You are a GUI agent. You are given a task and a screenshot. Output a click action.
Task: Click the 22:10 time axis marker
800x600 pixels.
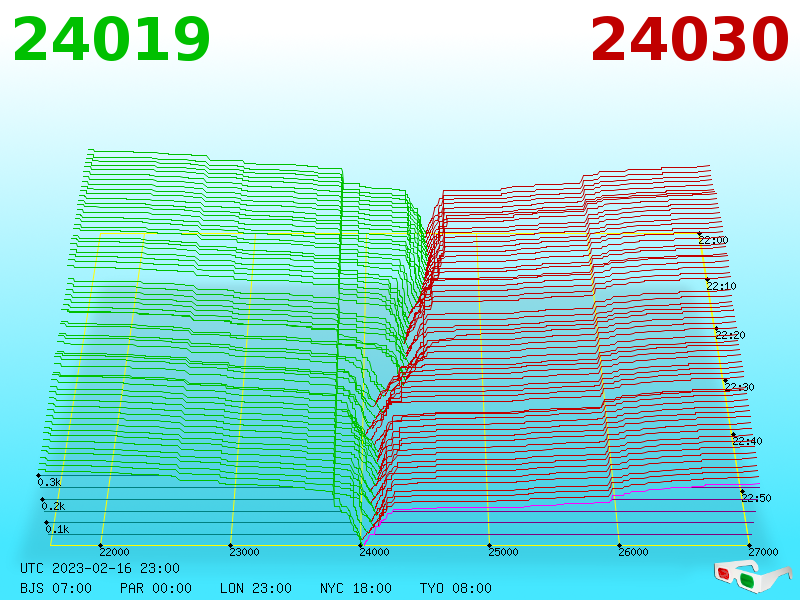(x=721, y=286)
